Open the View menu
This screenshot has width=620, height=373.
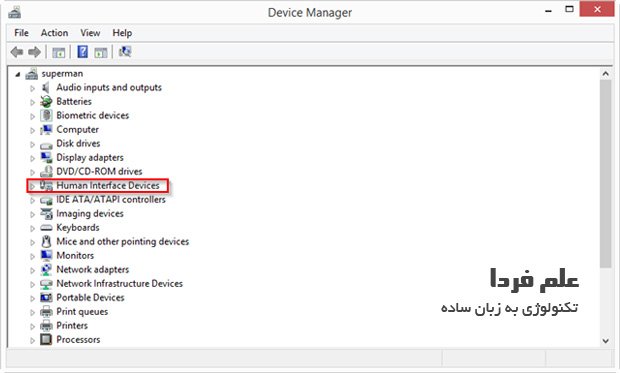point(90,33)
